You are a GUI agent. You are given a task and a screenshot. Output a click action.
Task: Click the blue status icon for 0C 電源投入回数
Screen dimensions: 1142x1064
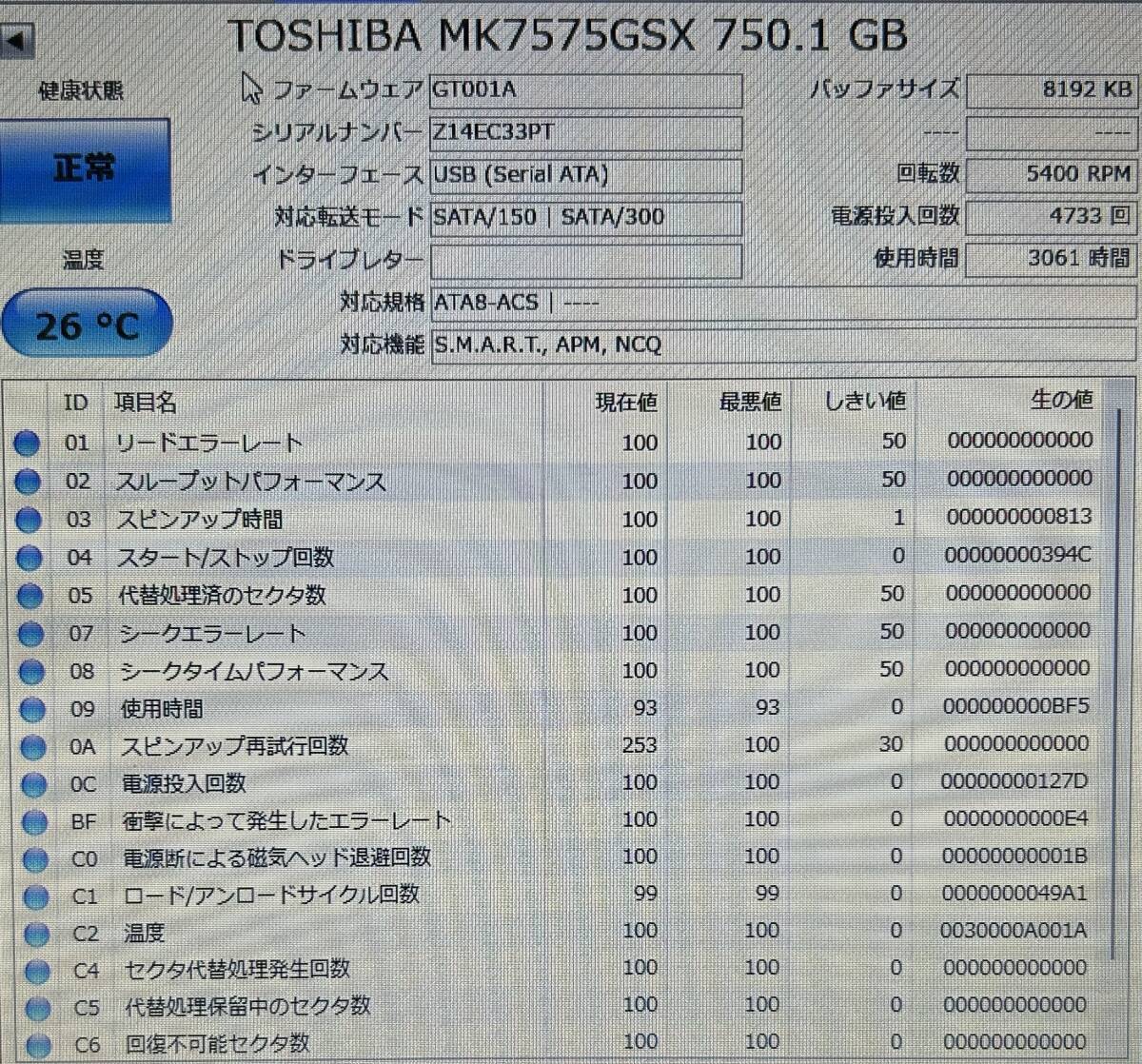pos(34,785)
